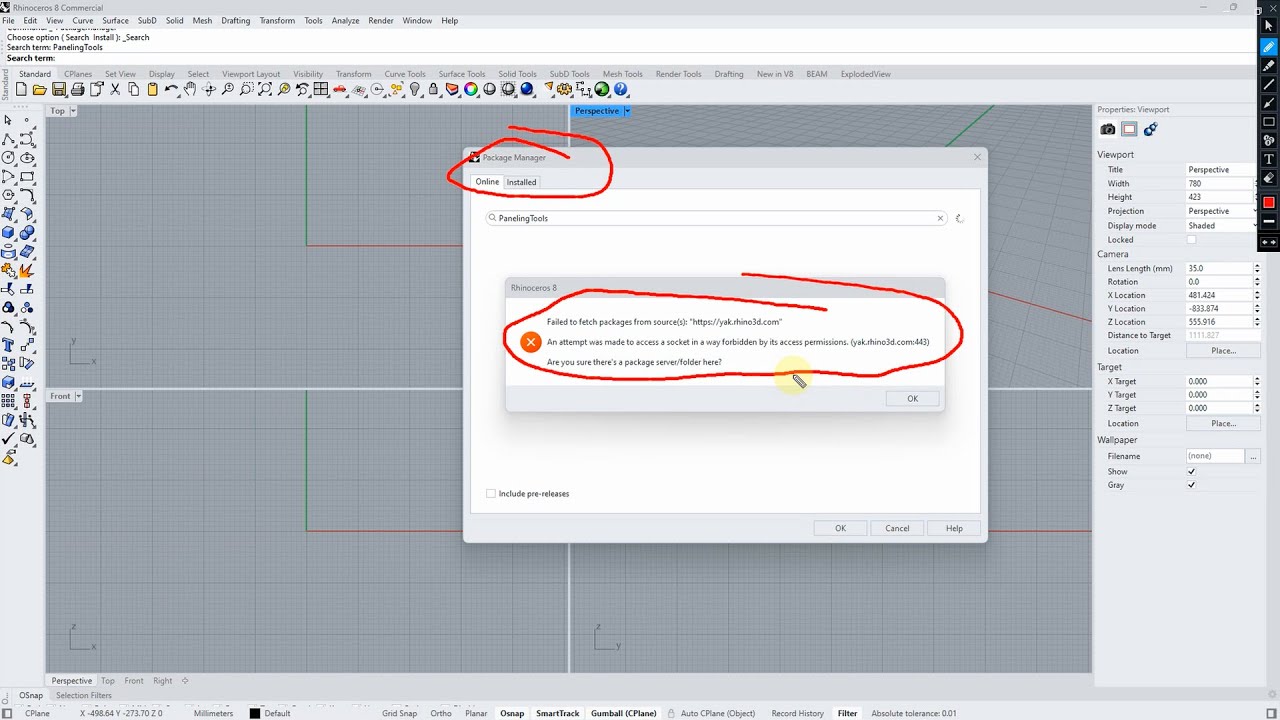The height and width of the screenshot is (720, 1280).
Task: Enable Include pre-releases in Package Manager
Action: click(491, 493)
